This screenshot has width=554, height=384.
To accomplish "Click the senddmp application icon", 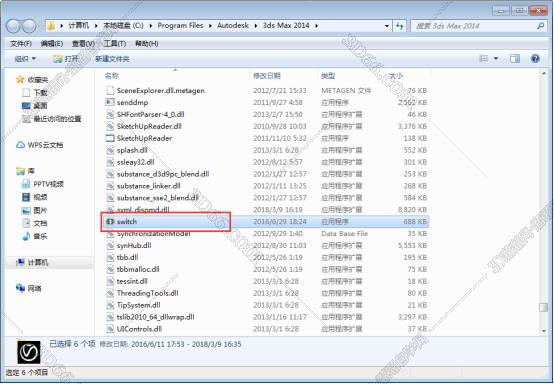I will (110, 102).
